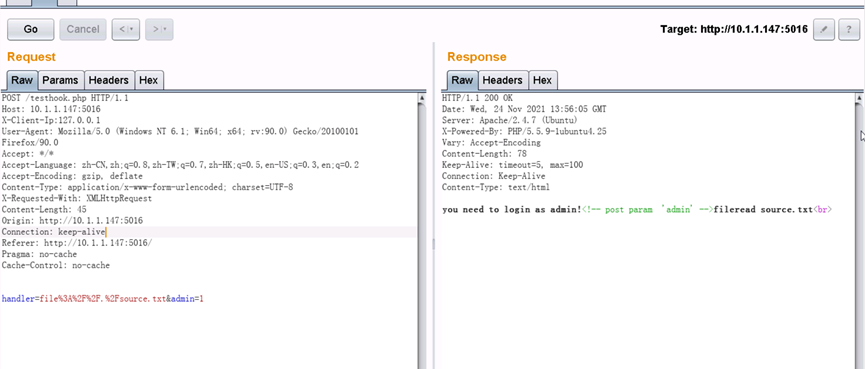Click the 'Connection: keep-alive' request line

[x=54, y=232]
